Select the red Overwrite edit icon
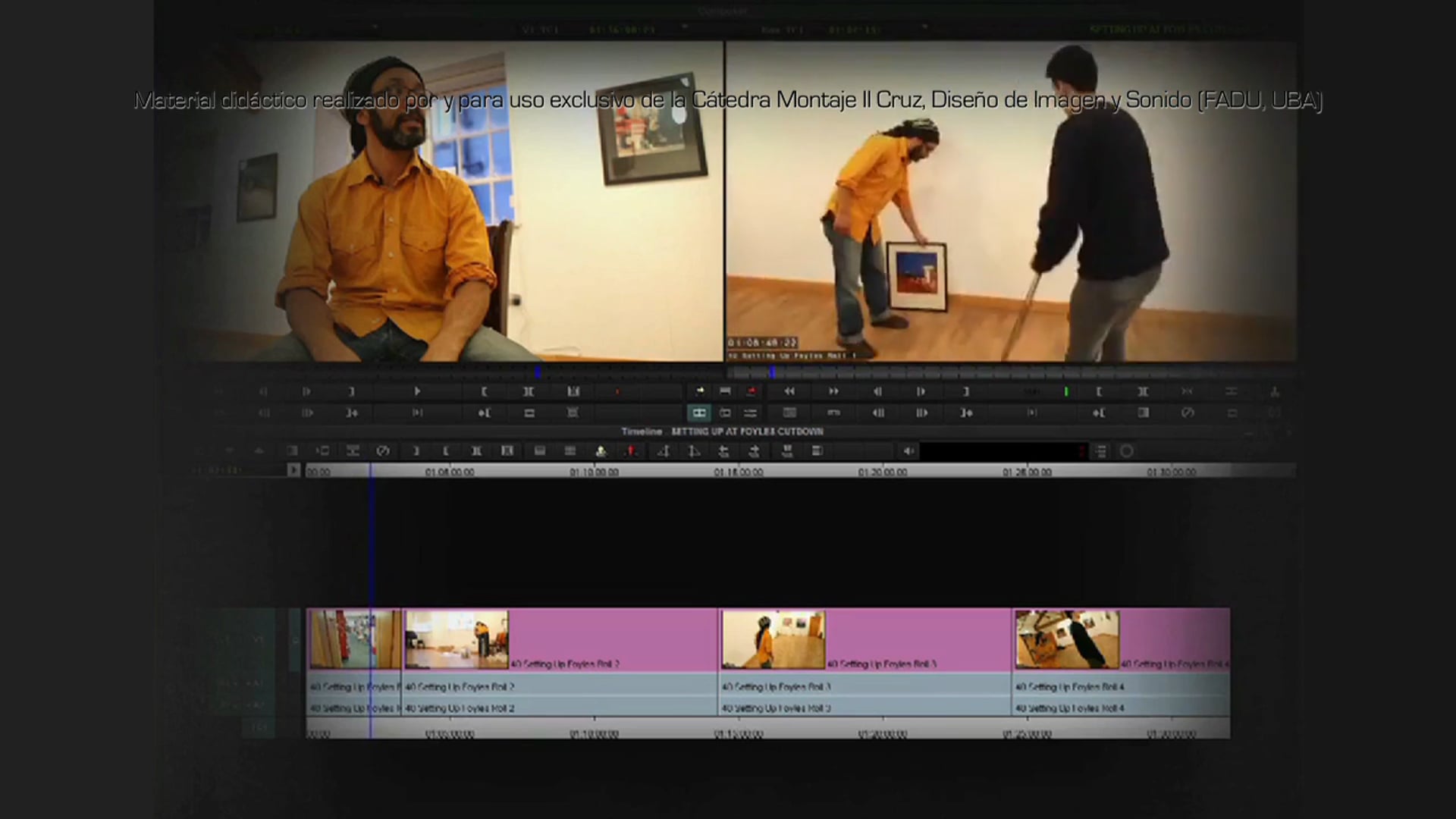 pos(752,391)
